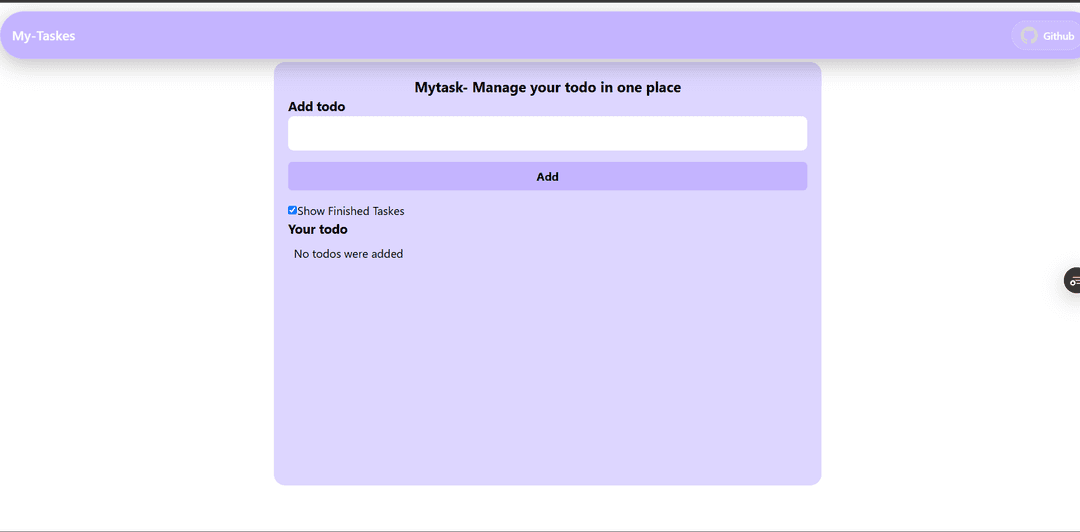This screenshot has width=1080, height=532.
Task: Select the 'No todos were added' message
Action: pos(349,254)
